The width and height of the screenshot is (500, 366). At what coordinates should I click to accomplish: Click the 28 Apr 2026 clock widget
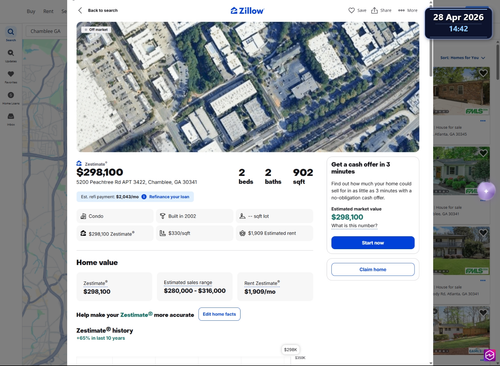[x=458, y=22]
